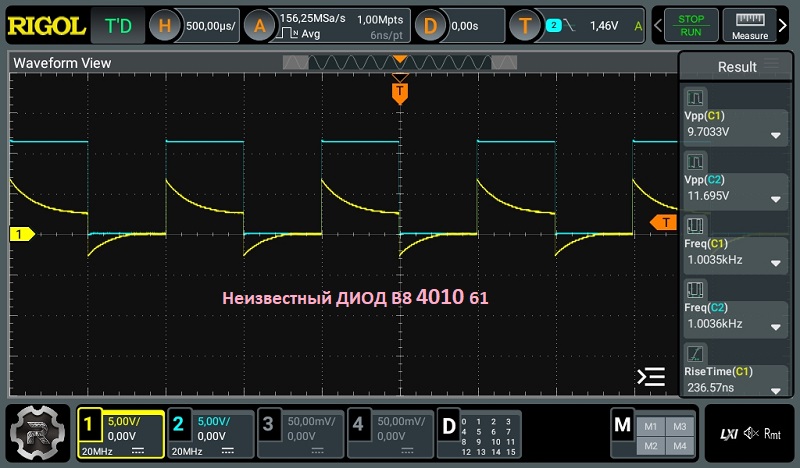Open the Measure button
The height and width of the screenshot is (468, 800).
pyautogui.click(x=750, y=25)
